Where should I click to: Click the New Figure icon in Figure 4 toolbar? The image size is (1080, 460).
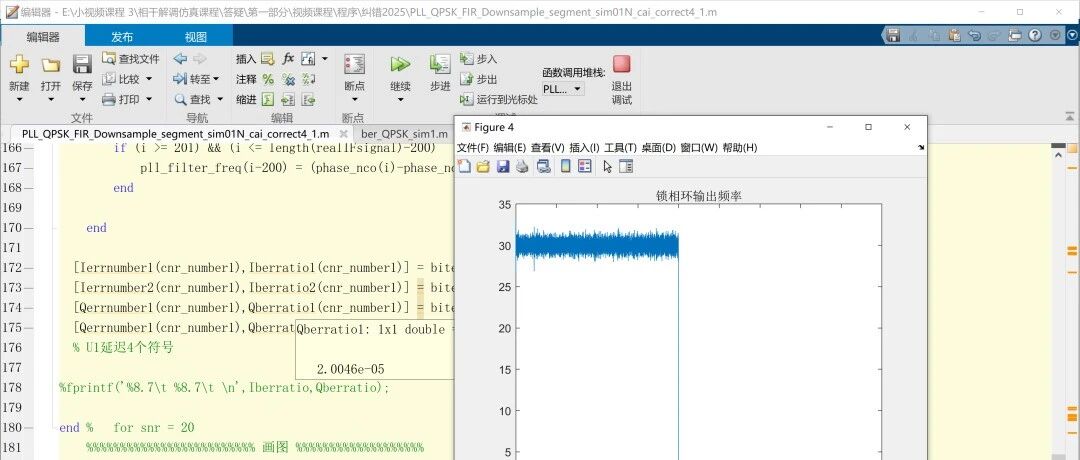click(x=465, y=166)
